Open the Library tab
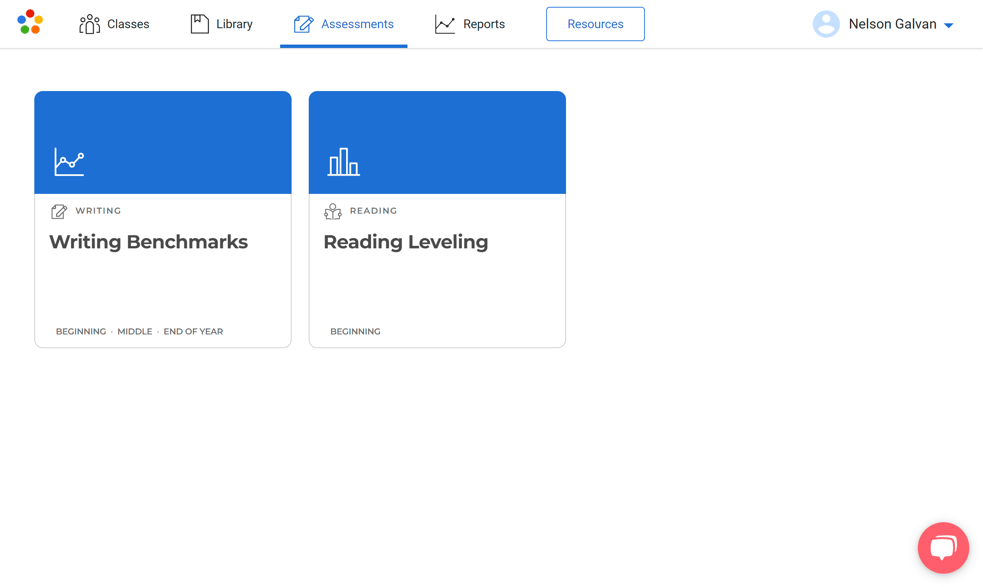The image size is (983, 587). 221,22
